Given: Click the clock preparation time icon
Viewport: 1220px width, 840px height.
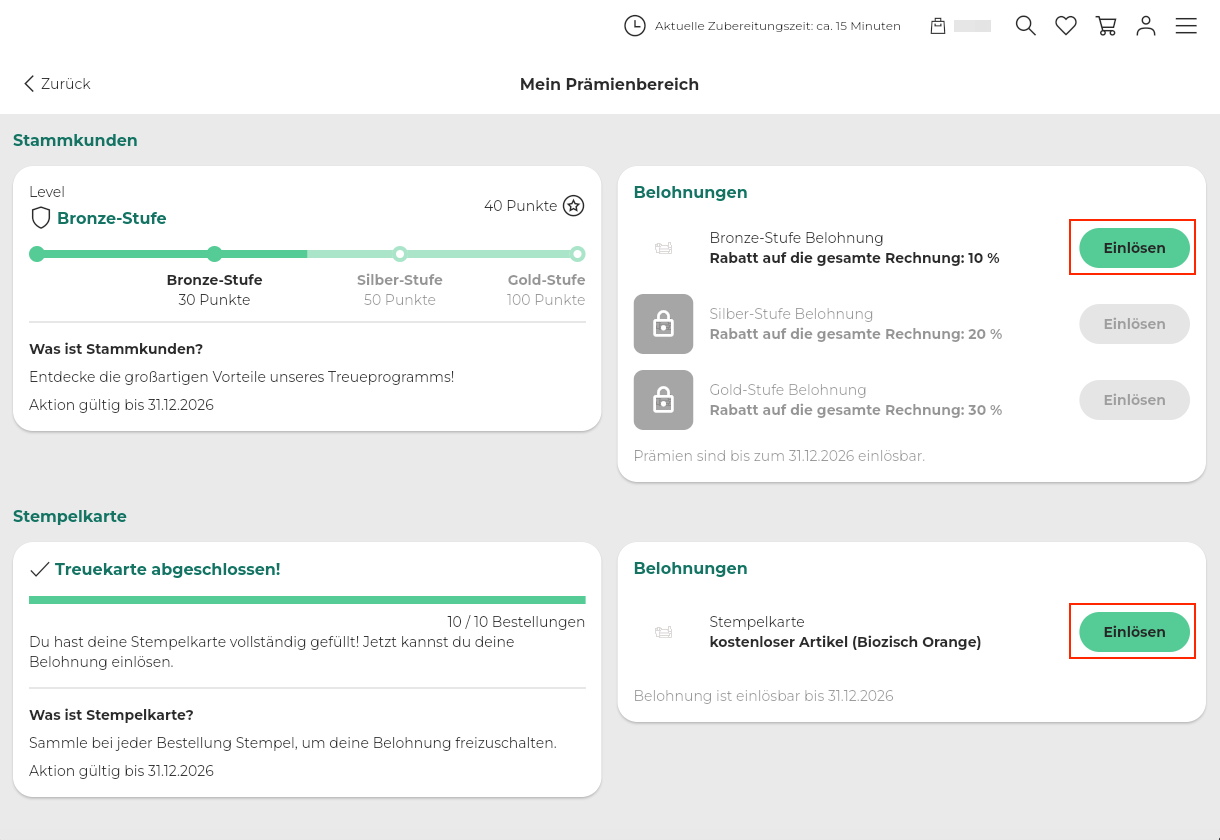Looking at the screenshot, I should tap(635, 26).
